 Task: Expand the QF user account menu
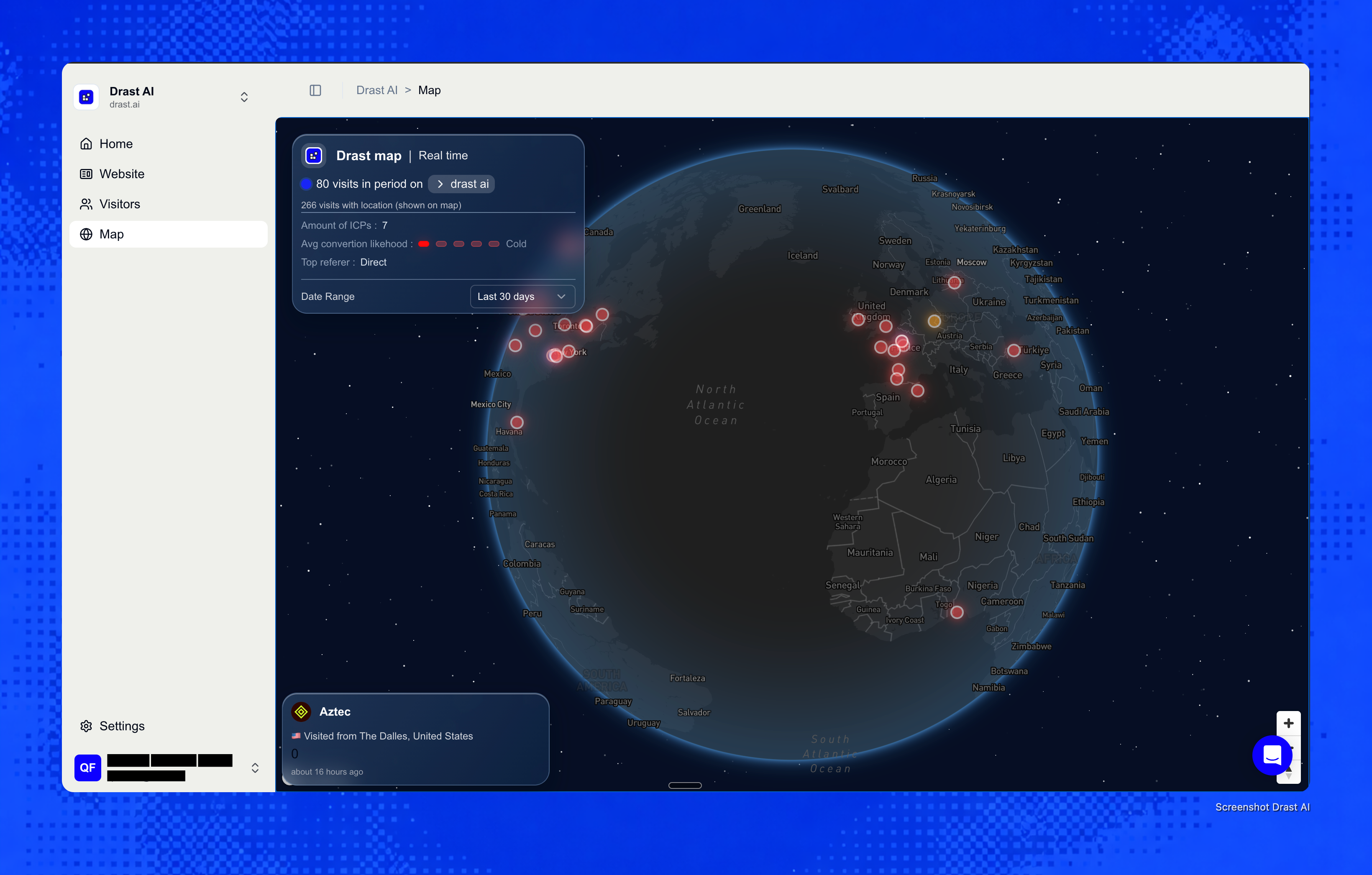point(255,768)
